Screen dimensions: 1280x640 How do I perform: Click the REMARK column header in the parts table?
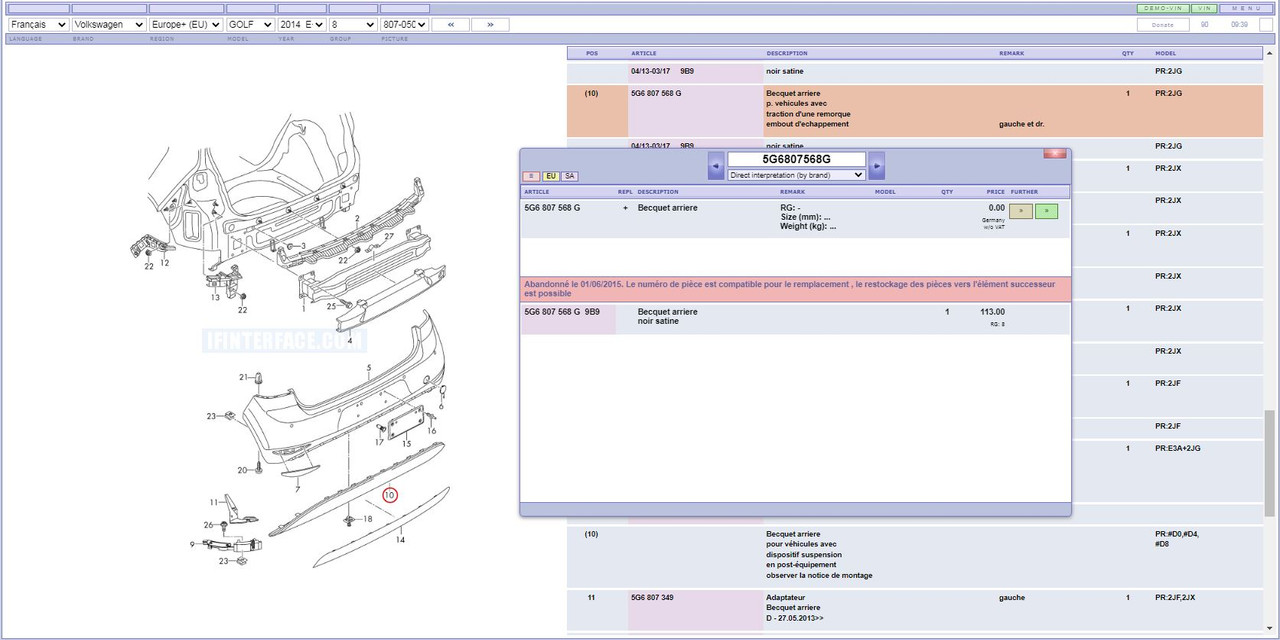[1012, 53]
